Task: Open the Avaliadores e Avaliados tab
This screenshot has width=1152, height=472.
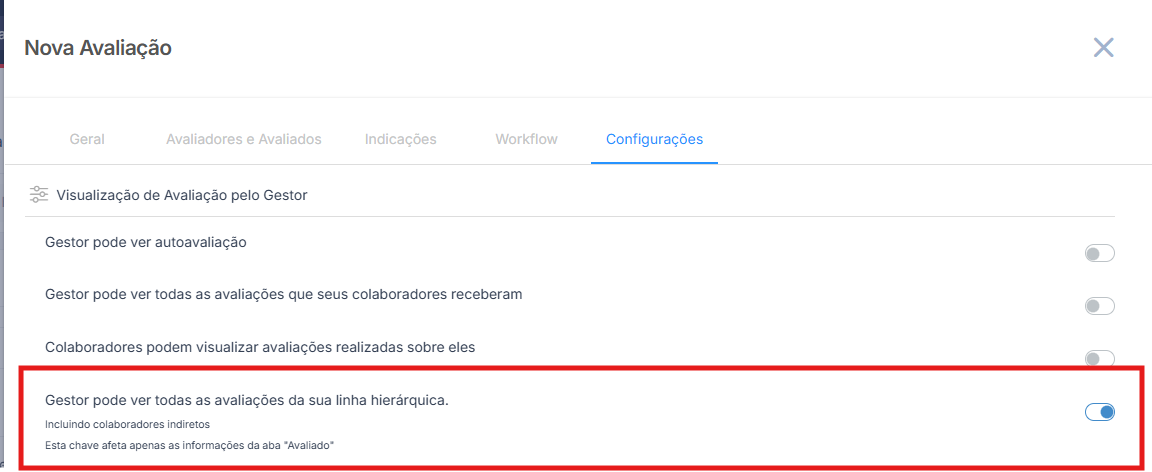Action: [244, 139]
